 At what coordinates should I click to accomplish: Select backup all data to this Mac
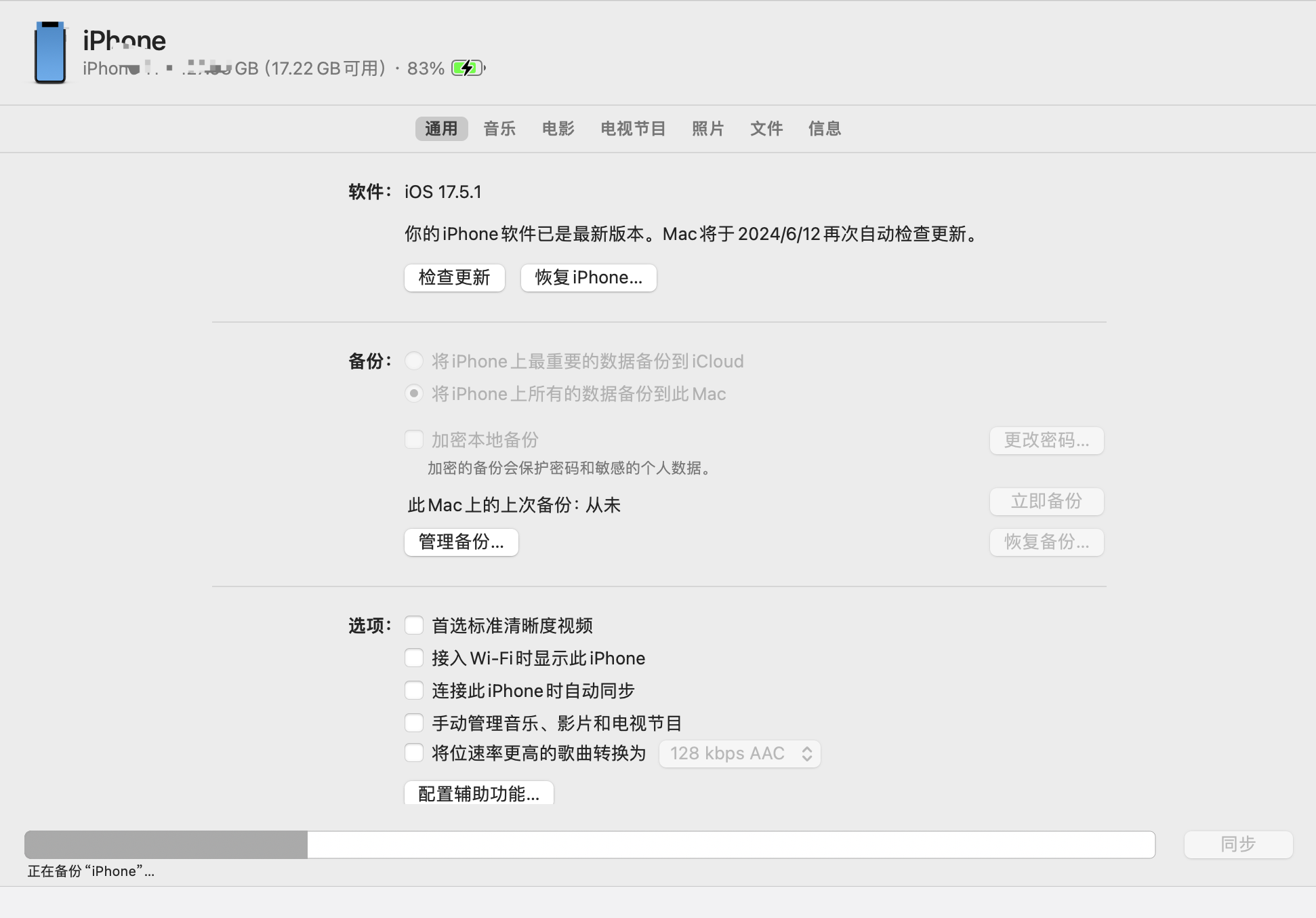(414, 393)
